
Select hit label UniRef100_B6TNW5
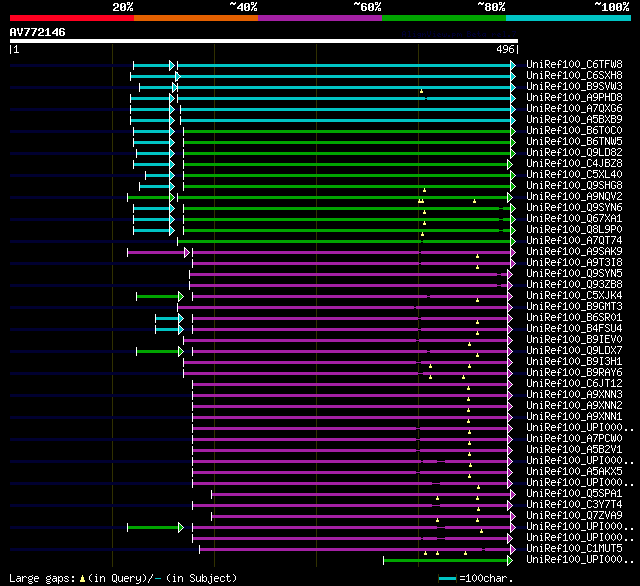[574, 142]
